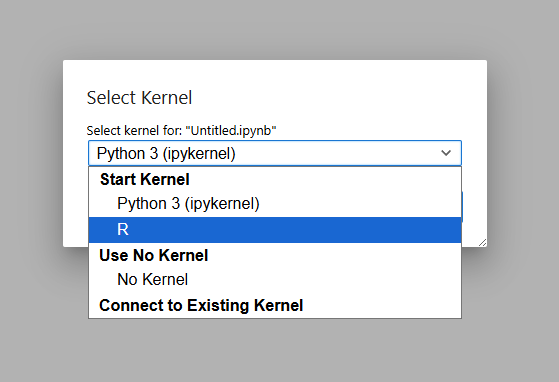
Task: Click the chevron arrow in kernel selector
Action: (446, 153)
